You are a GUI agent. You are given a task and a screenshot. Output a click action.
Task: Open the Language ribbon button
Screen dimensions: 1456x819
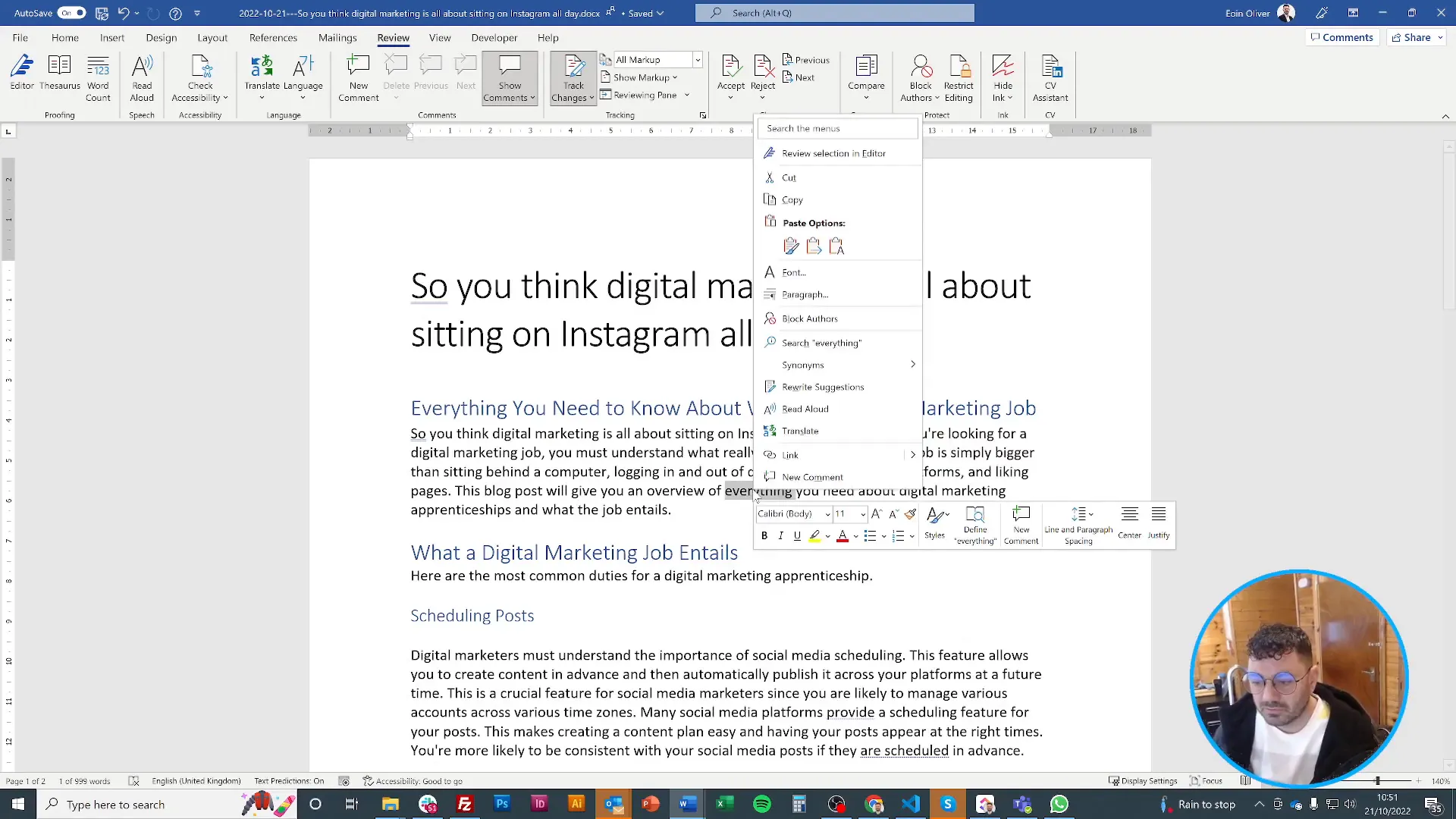click(x=303, y=78)
